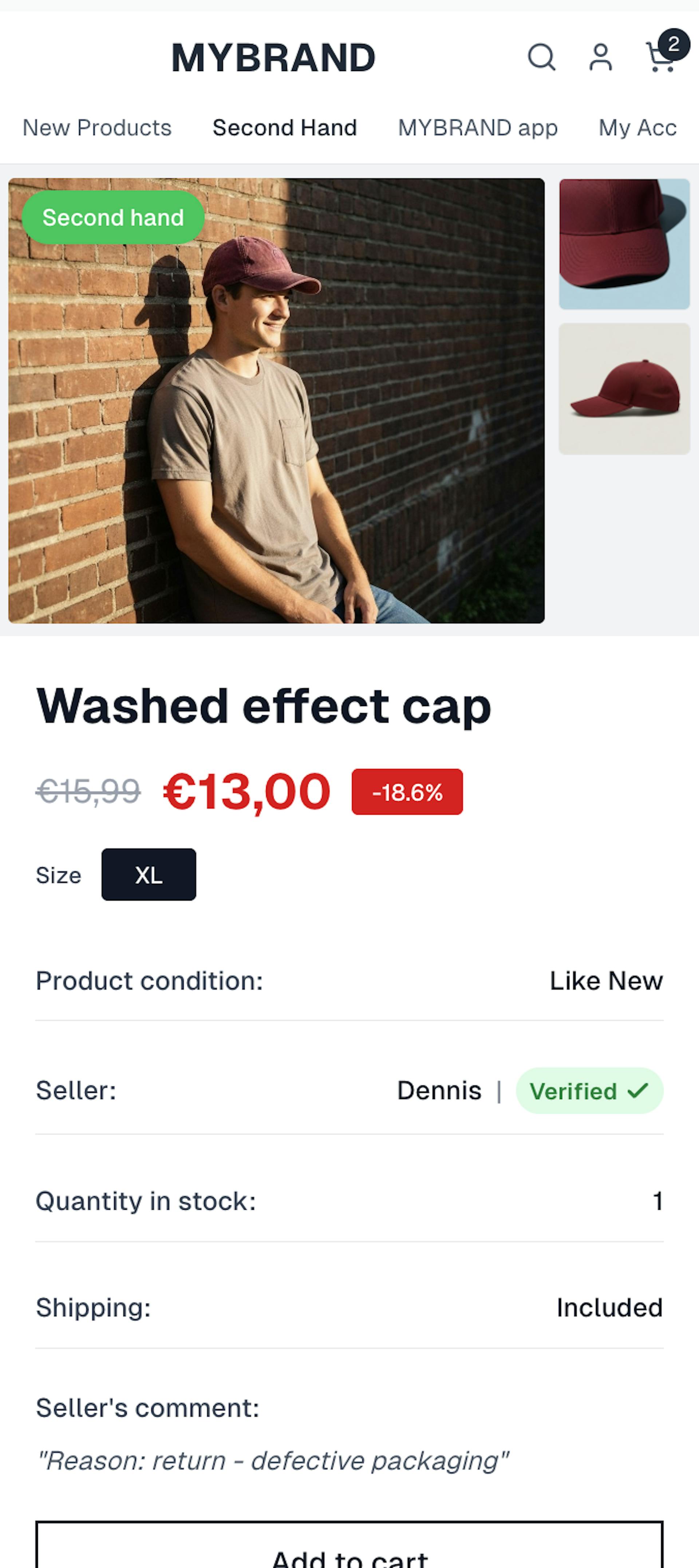Open the search magnifier icon

(541, 58)
